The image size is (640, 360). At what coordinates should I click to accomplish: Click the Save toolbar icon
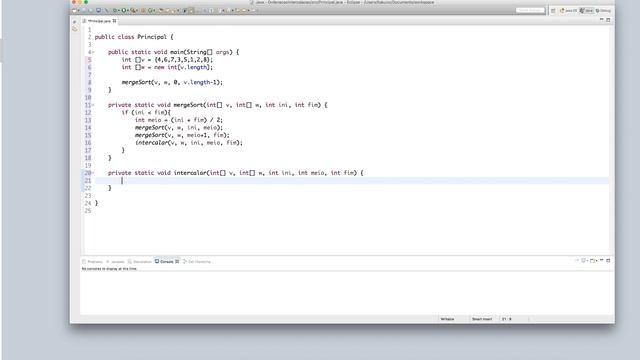[x=84, y=11]
